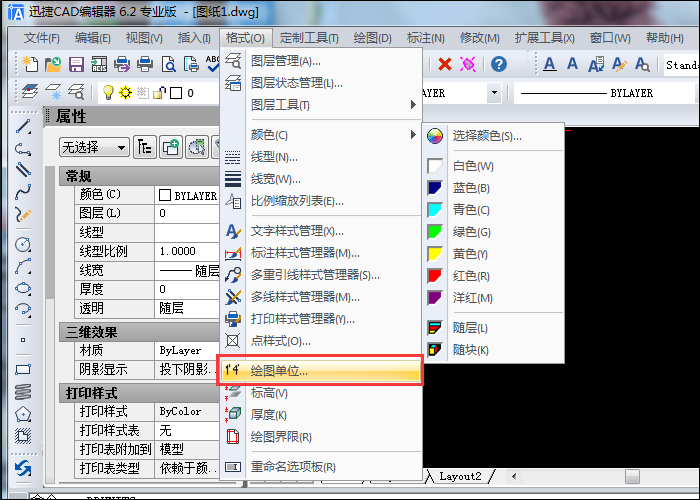
Task: Choose 随层(L) ByLayer color option
Action: (x=493, y=328)
